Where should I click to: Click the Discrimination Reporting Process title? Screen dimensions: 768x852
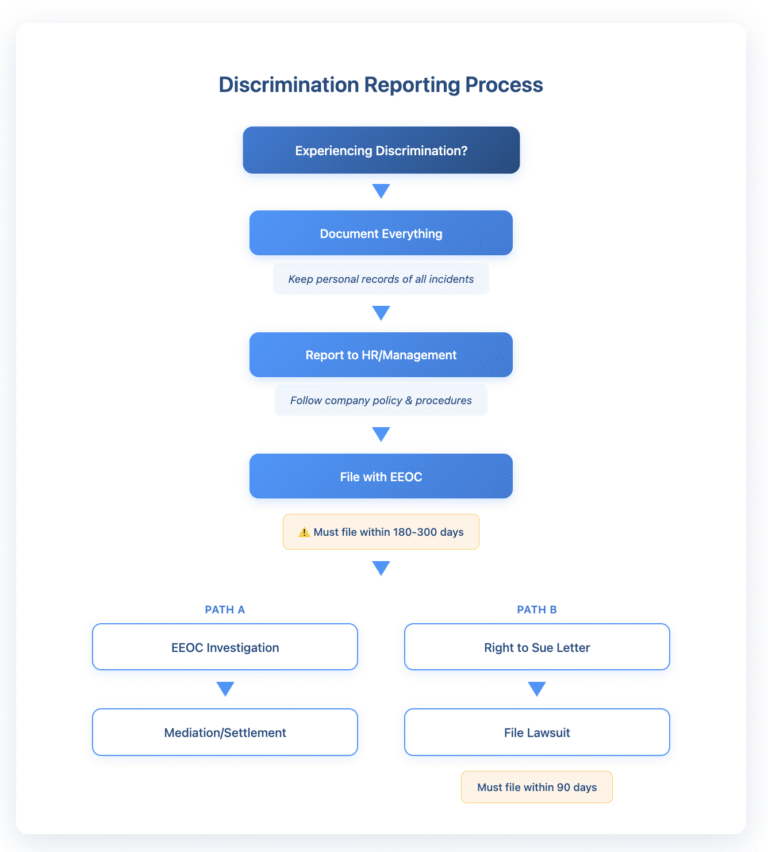tap(381, 85)
